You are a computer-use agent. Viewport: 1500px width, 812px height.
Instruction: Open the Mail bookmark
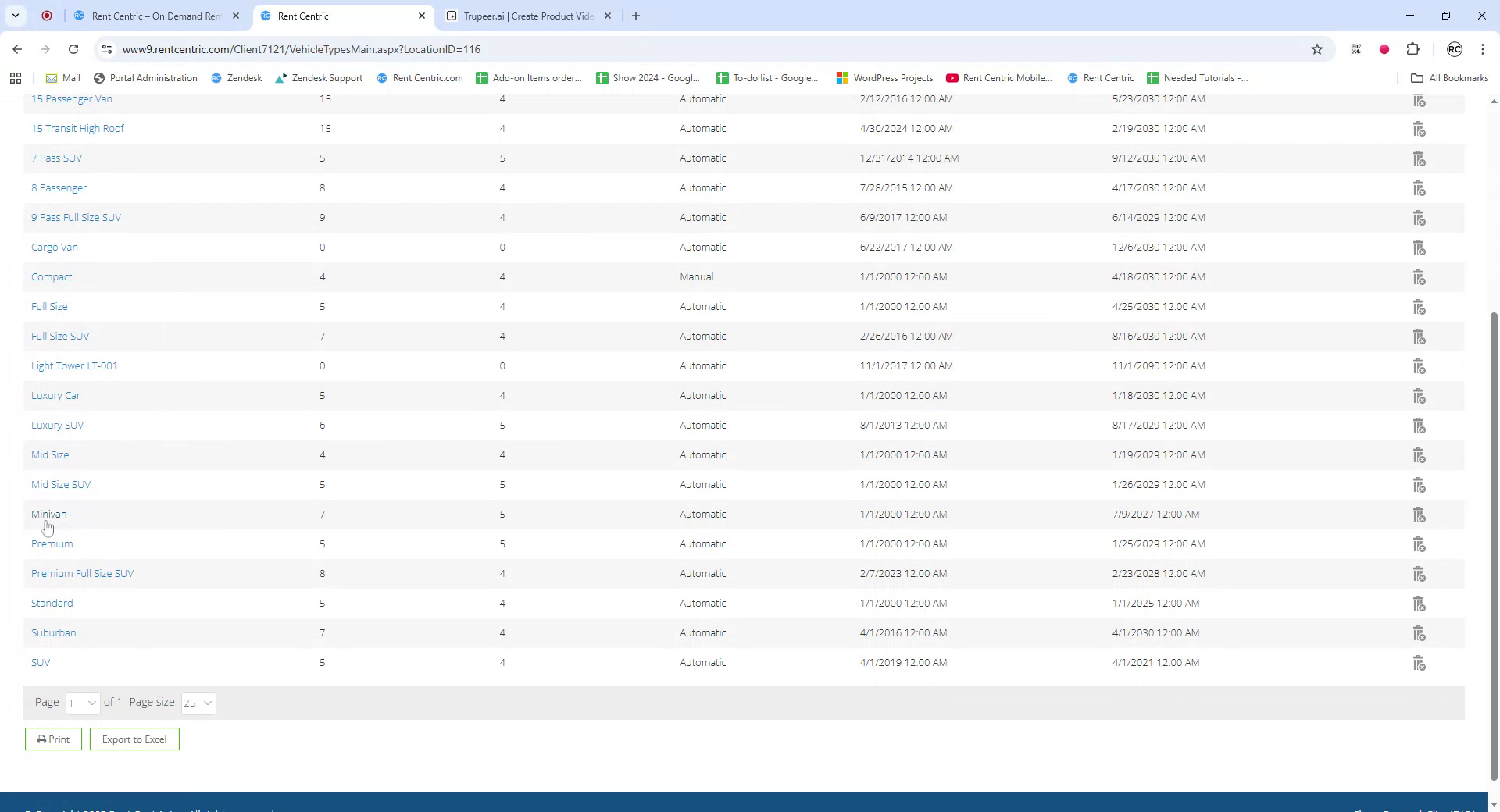62,77
